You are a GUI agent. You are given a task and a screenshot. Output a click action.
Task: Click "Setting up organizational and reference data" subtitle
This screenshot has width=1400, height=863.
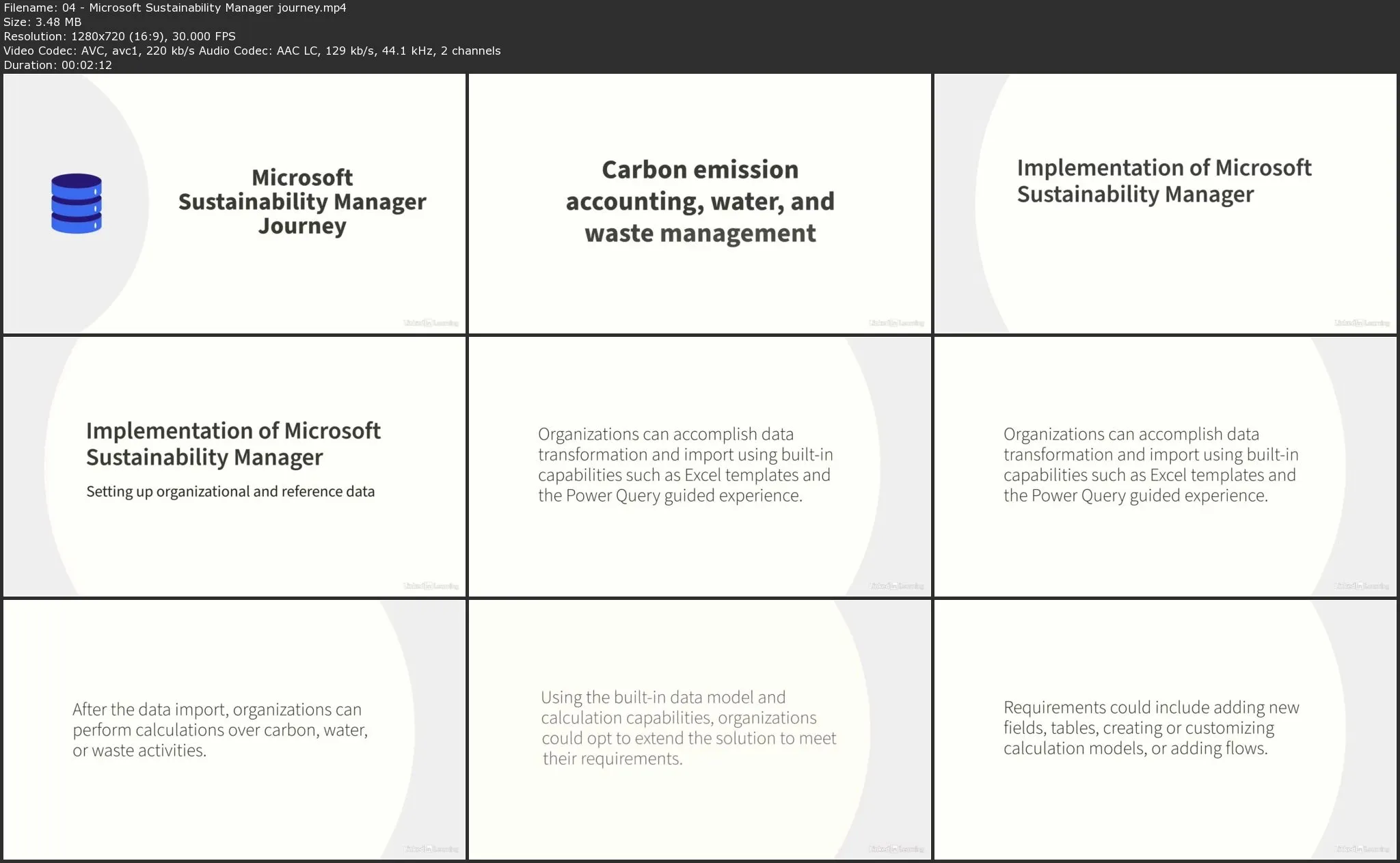(230, 491)
